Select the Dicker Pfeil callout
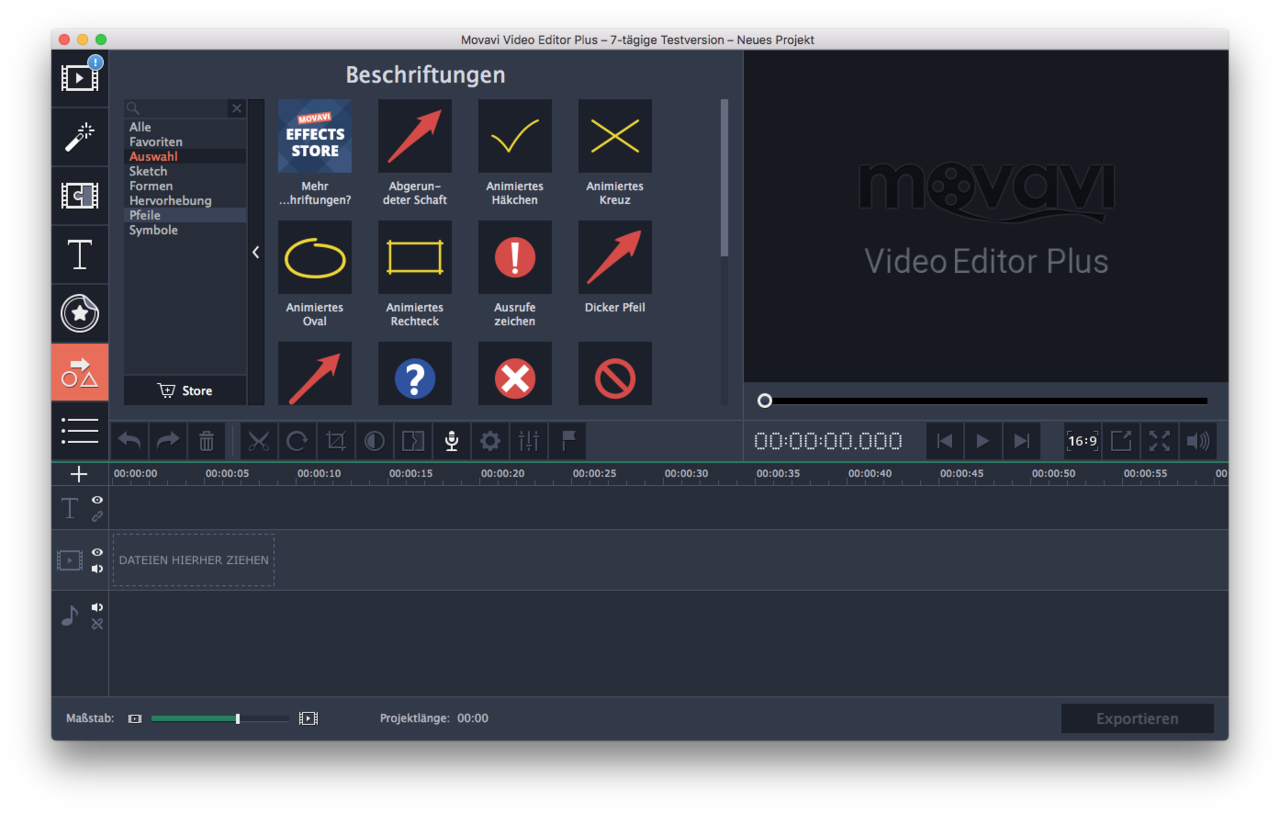1280x814 pixels. tap(615, 257)
